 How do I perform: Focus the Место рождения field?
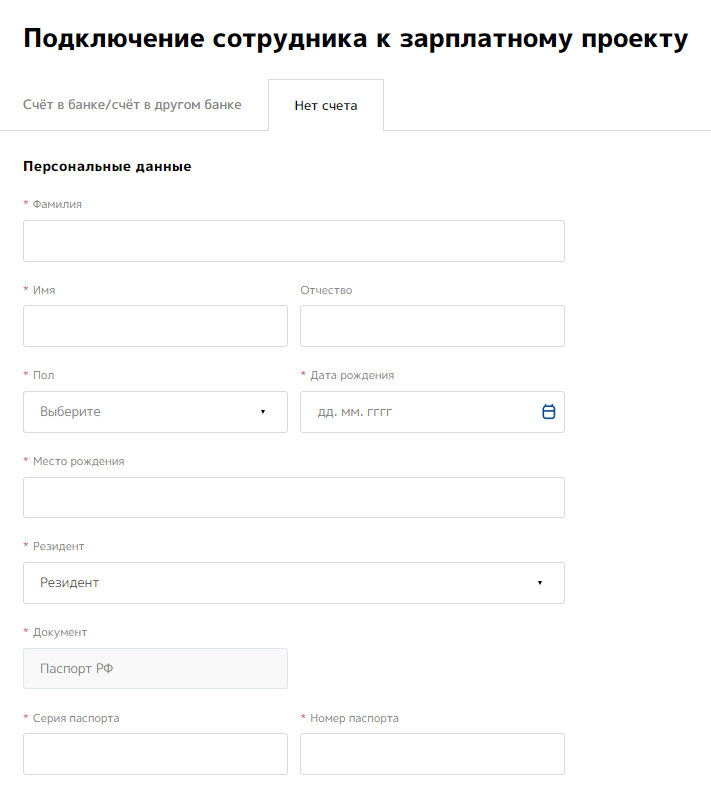293,497
